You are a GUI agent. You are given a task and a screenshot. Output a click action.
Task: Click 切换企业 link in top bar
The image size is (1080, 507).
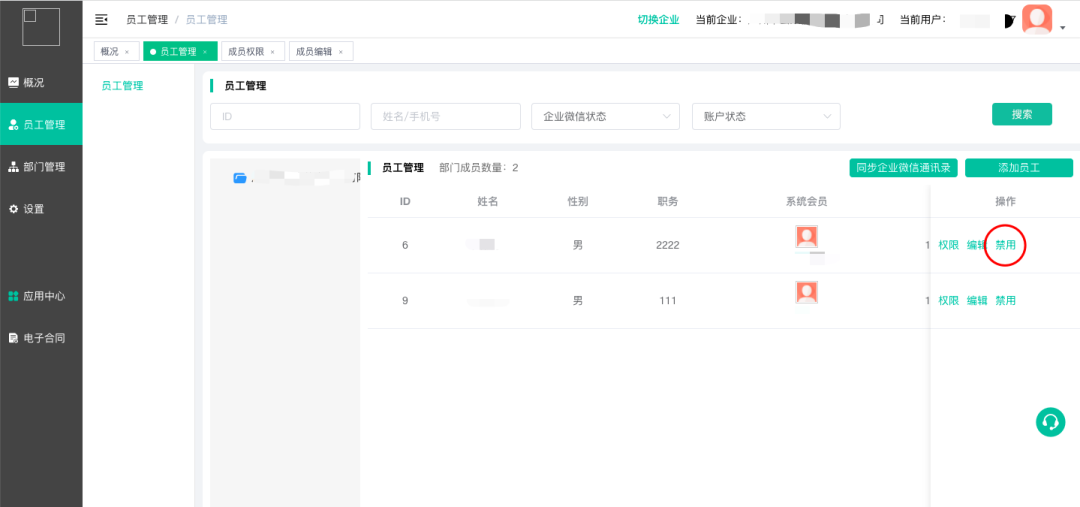(658, 20)
